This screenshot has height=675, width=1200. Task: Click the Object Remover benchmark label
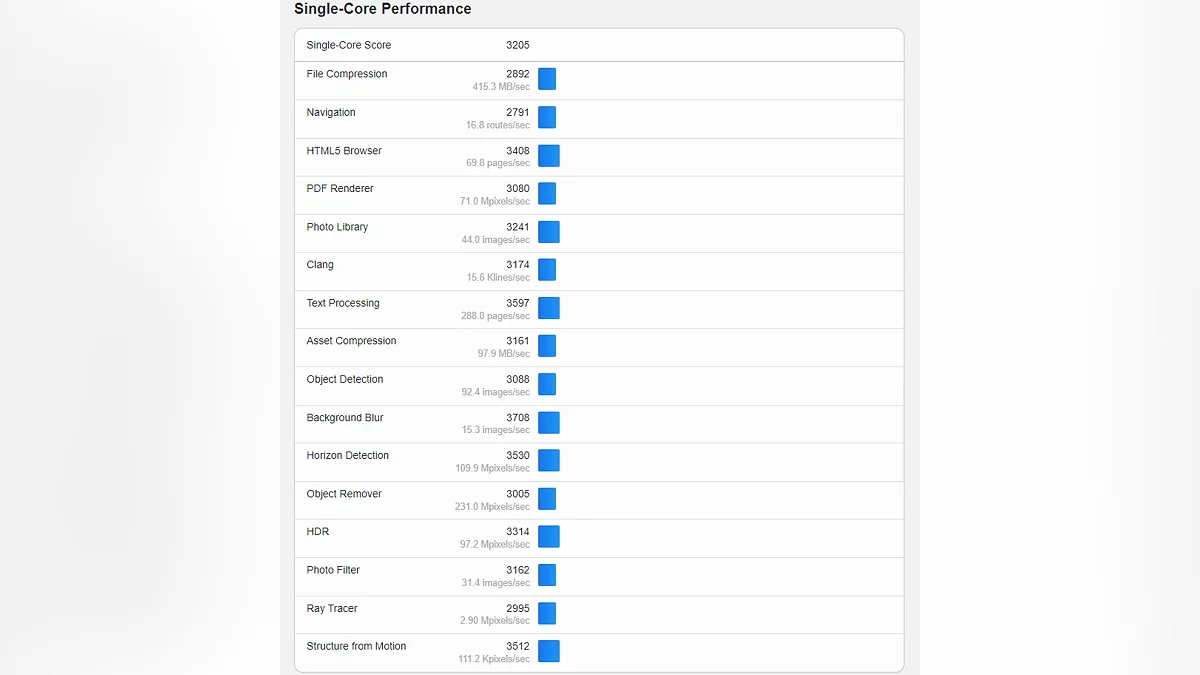344,494
